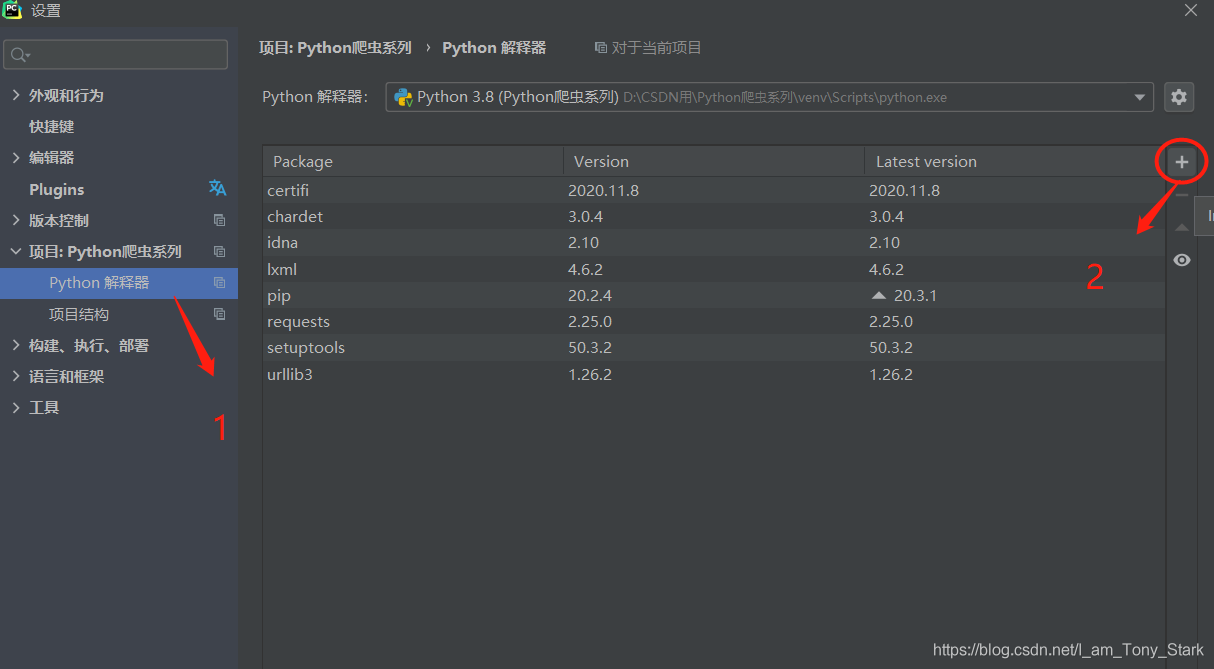Open the Python interpreter dropdown arrow
This screenshot has height=669, width=1214.
(x=1139, y=97)
